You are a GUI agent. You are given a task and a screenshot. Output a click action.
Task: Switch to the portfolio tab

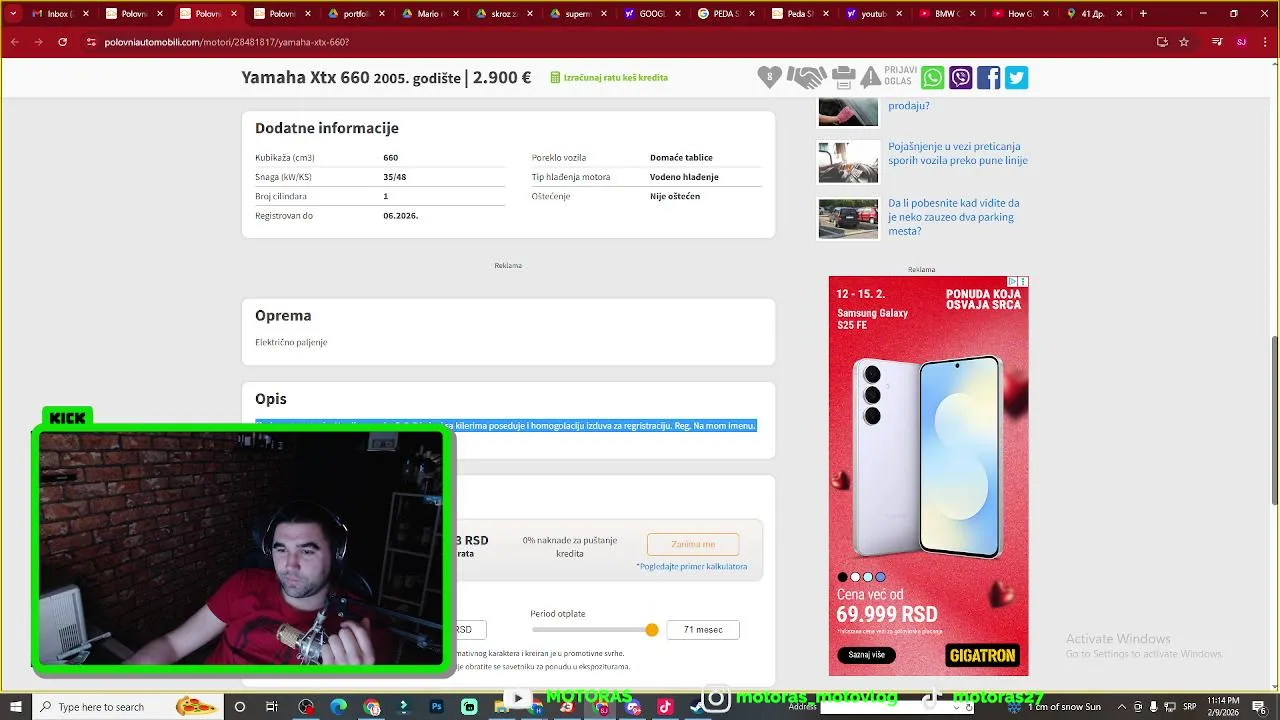tap(354, 14)
